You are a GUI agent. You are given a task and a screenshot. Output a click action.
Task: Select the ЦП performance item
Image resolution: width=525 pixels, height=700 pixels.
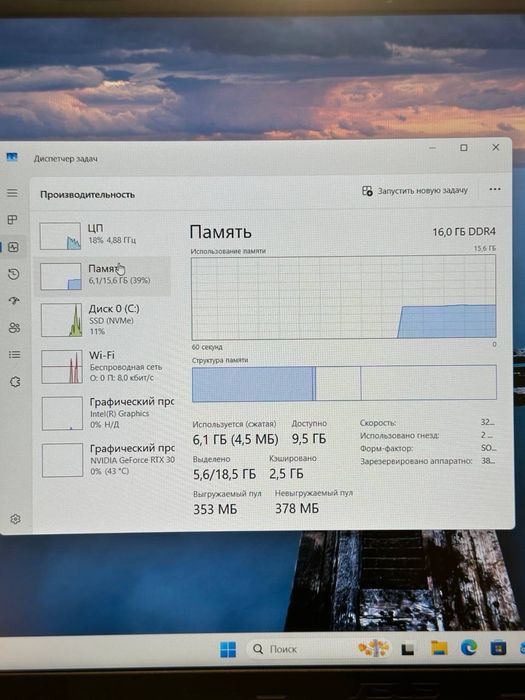[103, 236]
